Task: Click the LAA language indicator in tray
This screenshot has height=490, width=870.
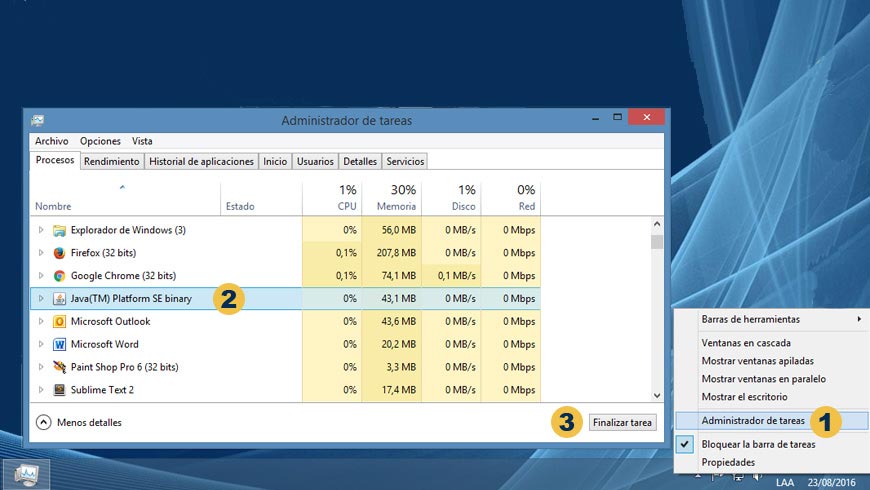Action: click(785, 483)
